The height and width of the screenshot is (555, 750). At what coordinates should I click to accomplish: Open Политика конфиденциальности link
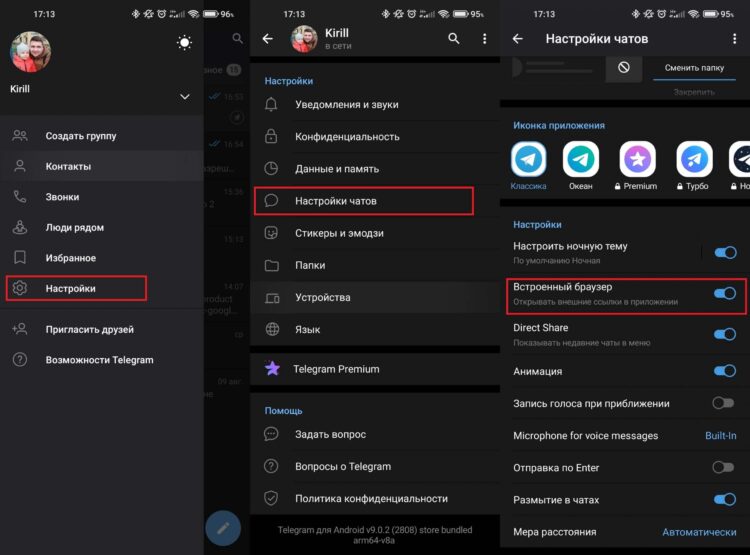tap(371, 498)
